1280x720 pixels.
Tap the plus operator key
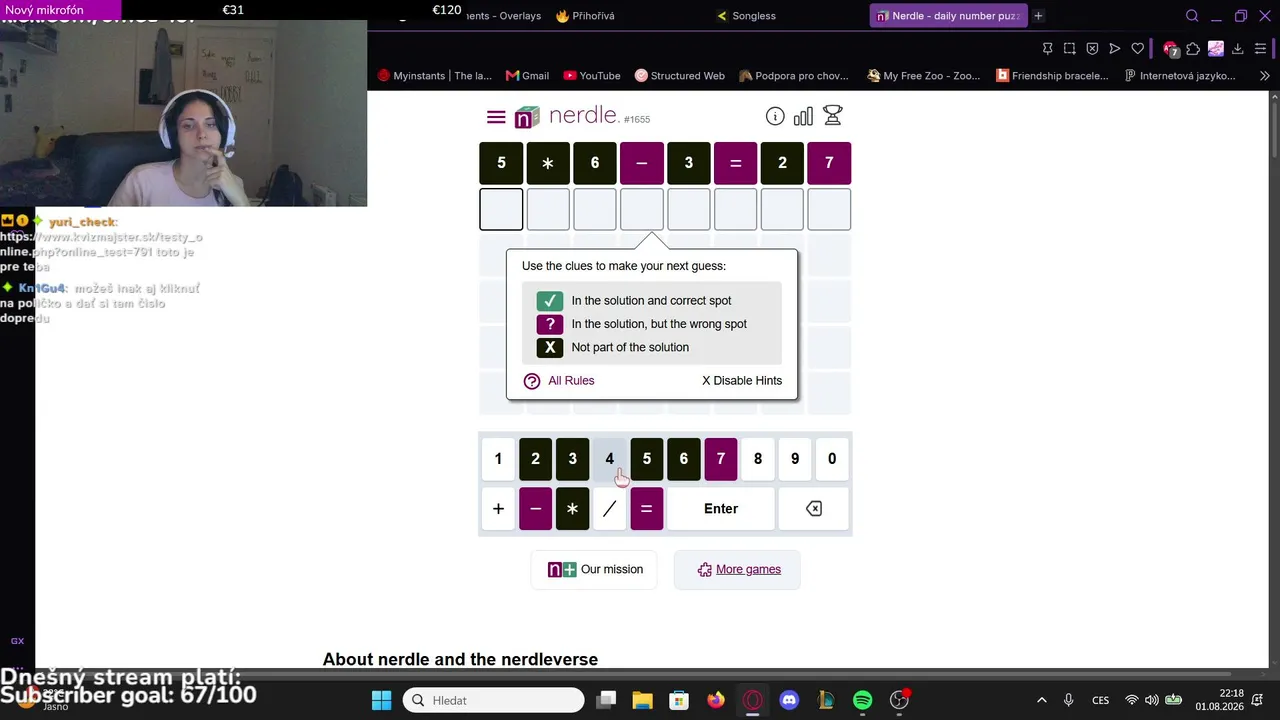click(498, 509)
